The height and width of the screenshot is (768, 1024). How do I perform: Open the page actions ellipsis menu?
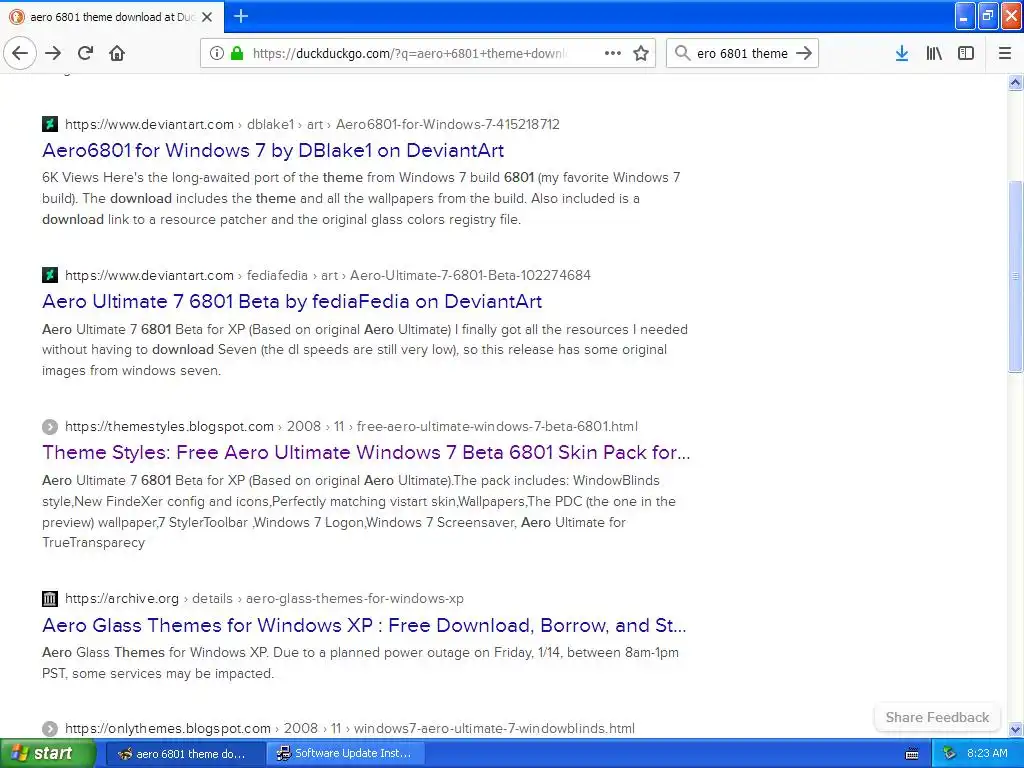[613, 54]
